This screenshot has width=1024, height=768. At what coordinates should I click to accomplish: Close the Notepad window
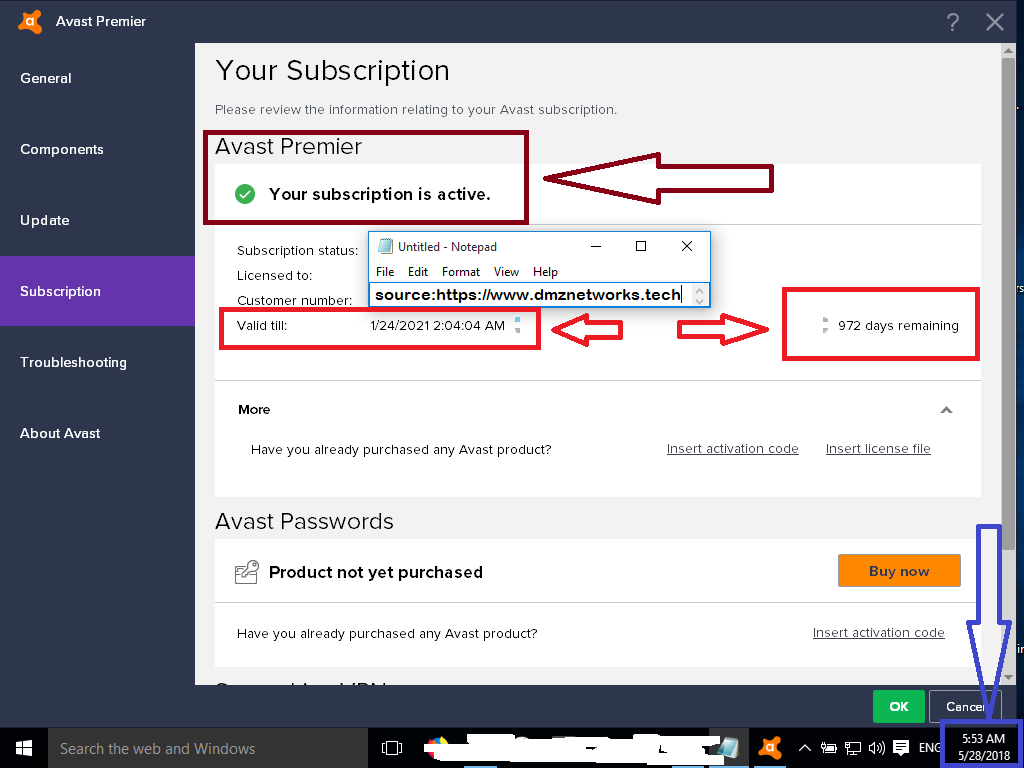coord(687,246)
